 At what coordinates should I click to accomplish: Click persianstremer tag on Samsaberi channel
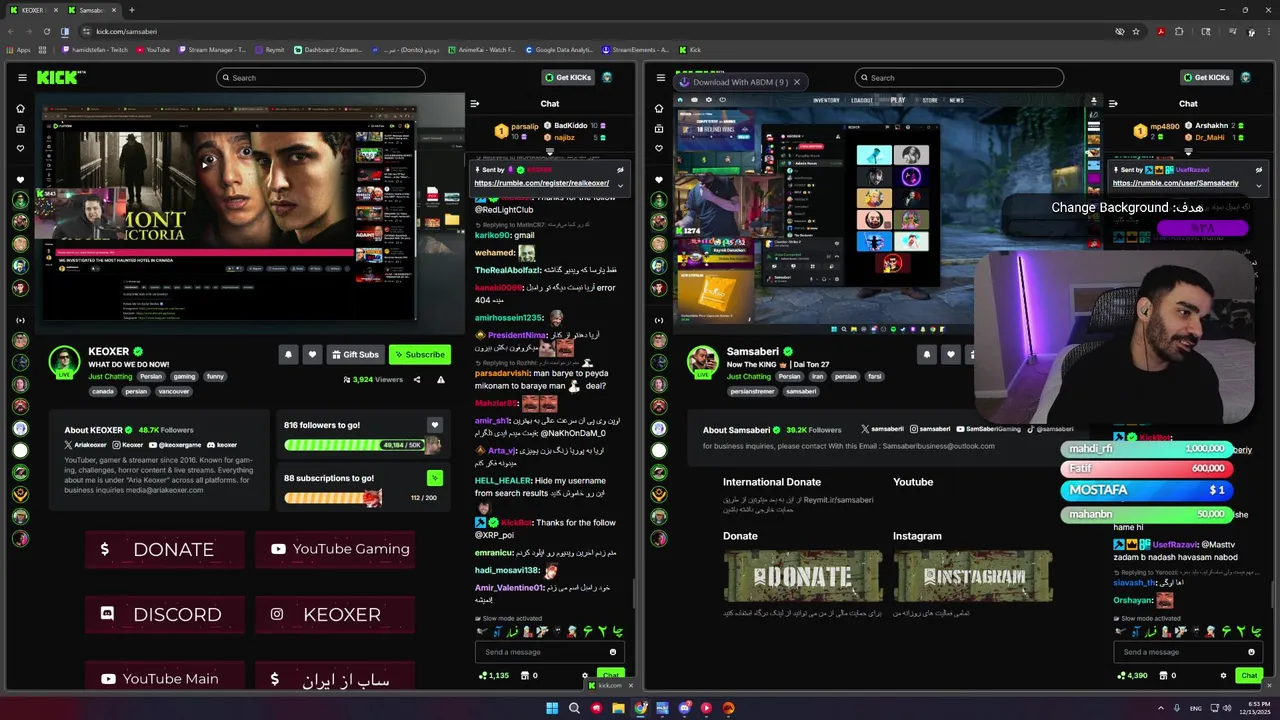pos(751,391)
